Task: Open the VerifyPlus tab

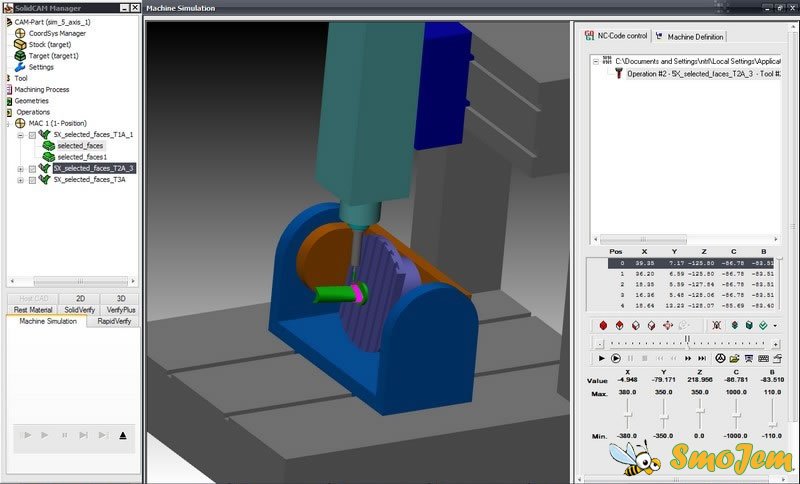Action: click(x=121, y=310)
